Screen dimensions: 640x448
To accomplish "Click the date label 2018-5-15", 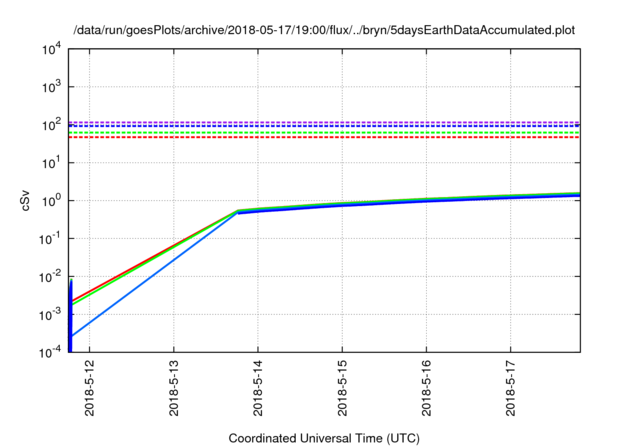I will click(x=342, y=388).
